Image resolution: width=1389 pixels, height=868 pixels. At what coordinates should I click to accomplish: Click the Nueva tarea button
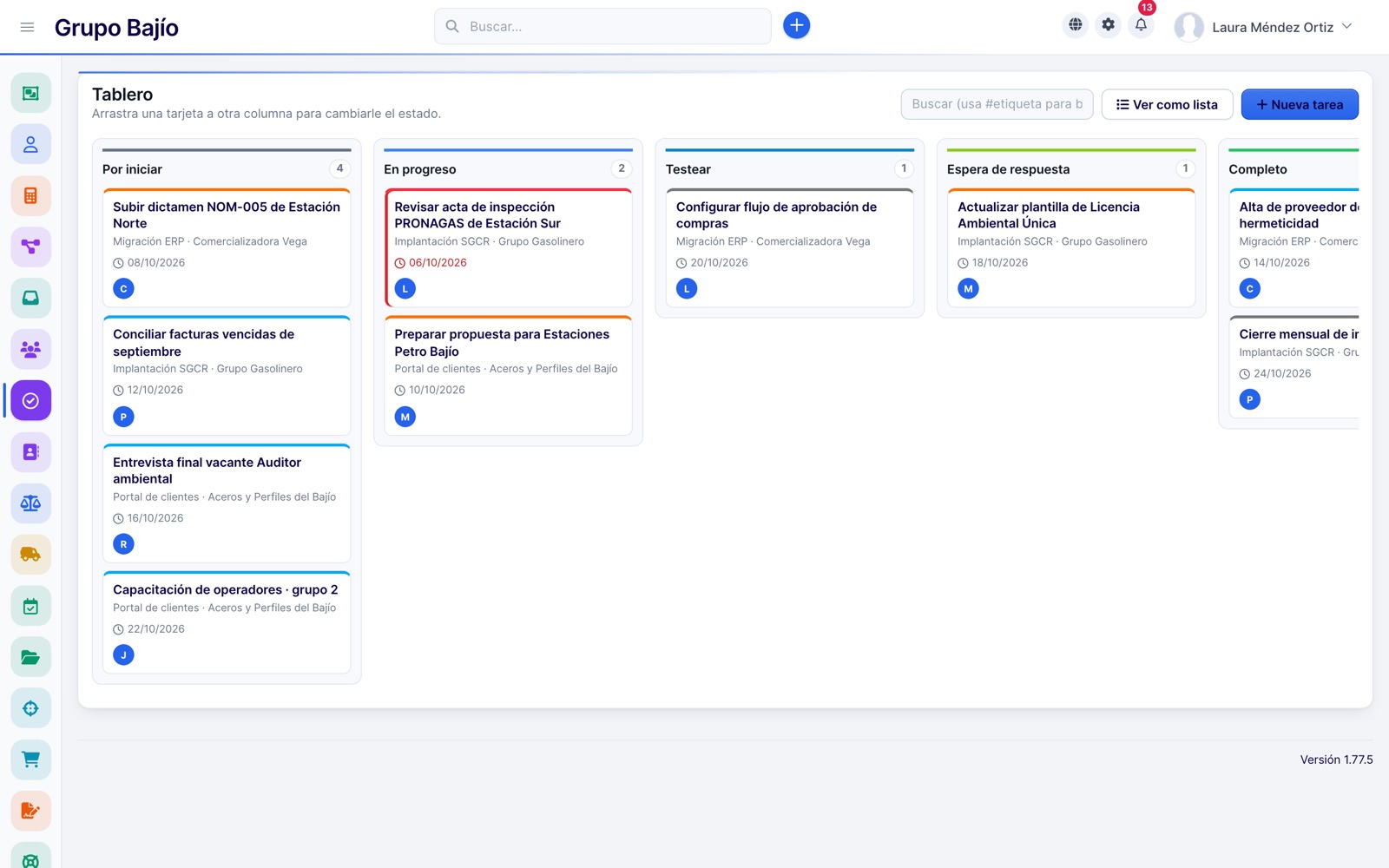[1300, 104]
